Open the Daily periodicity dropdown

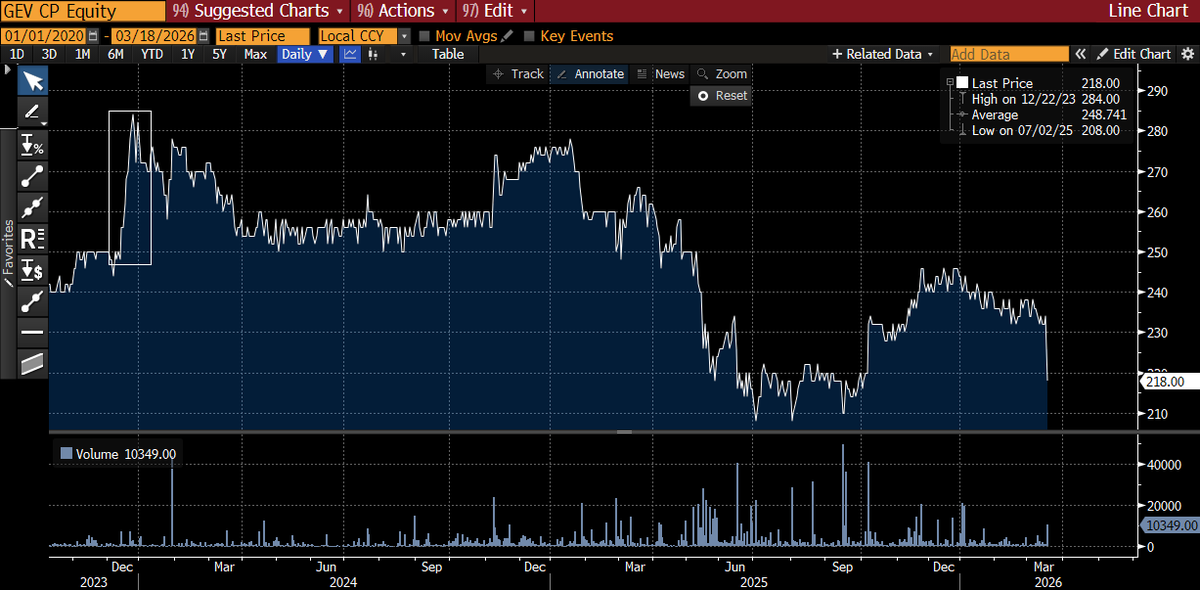pos(305,54)
